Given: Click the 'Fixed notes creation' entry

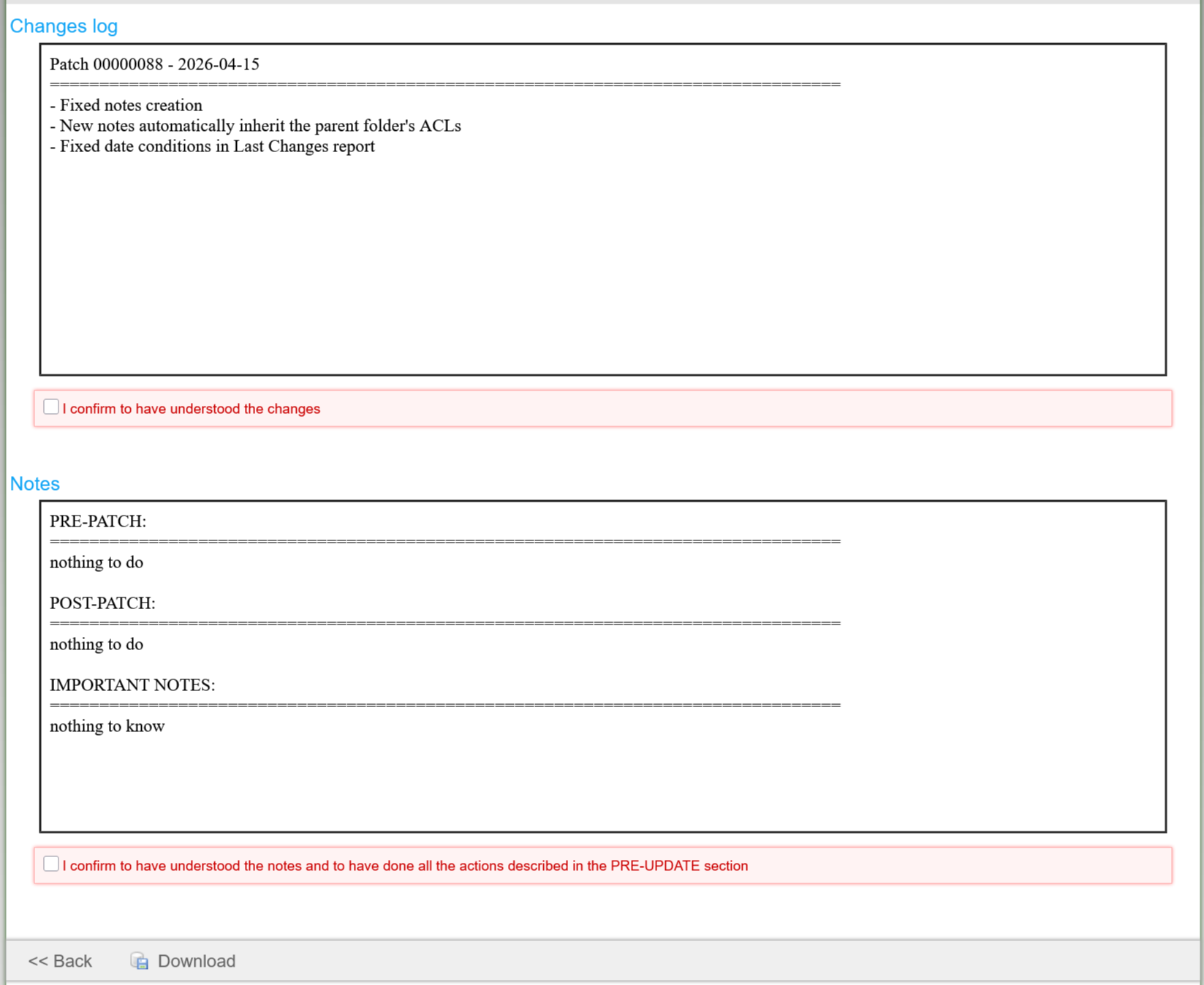Looking at the screenshot, I should pos(126,105).
